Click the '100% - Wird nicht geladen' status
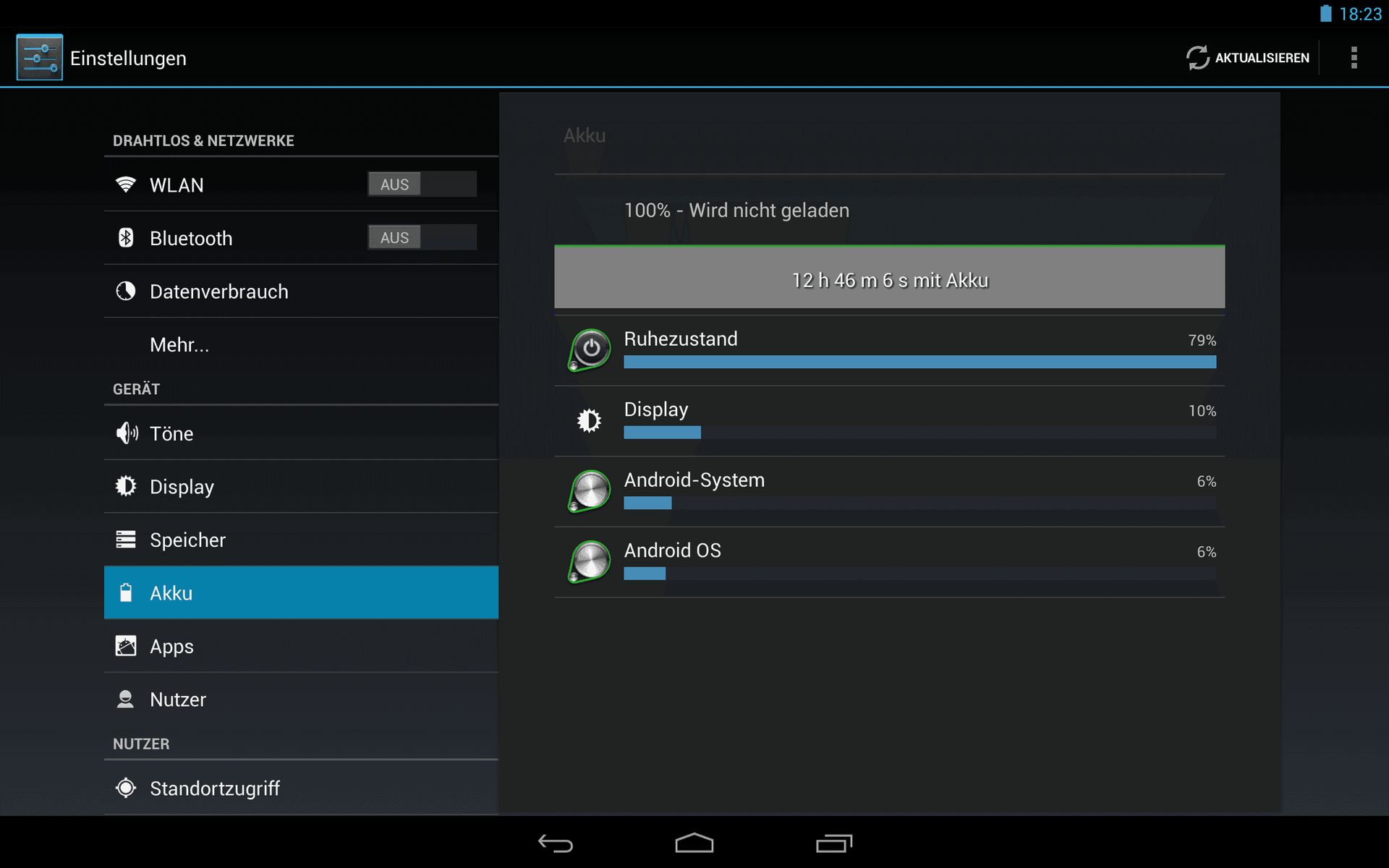This screenshot has height=868, width=1389. coord(736,210)
